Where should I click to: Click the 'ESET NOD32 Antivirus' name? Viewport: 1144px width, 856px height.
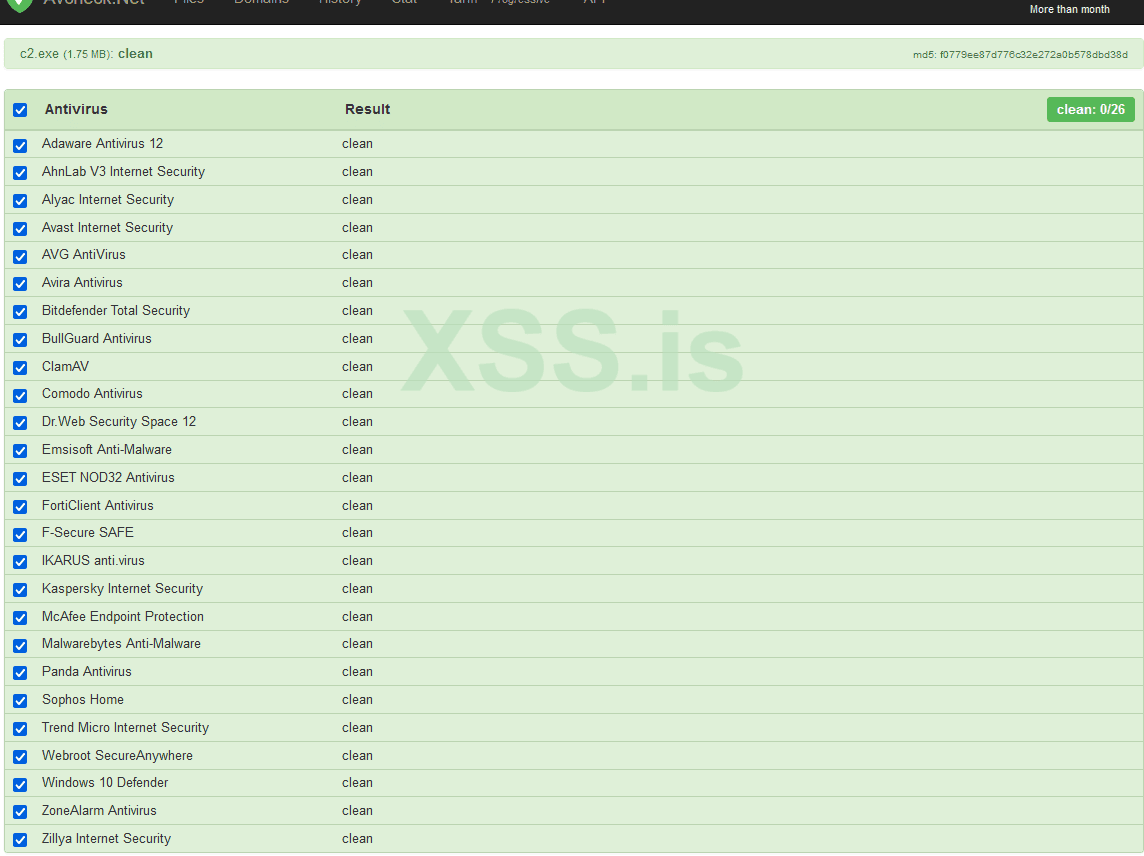(108, 477)
